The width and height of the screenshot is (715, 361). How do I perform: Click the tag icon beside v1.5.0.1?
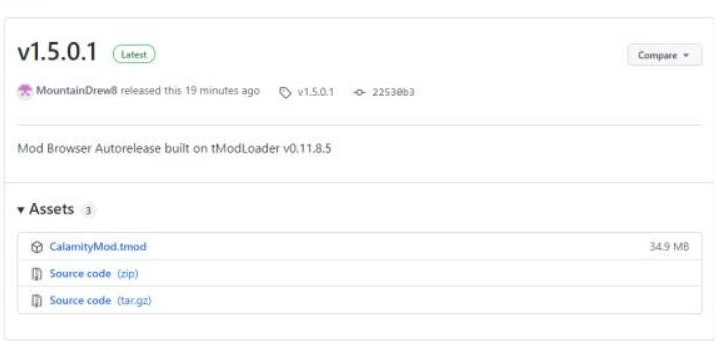[285, 93]
